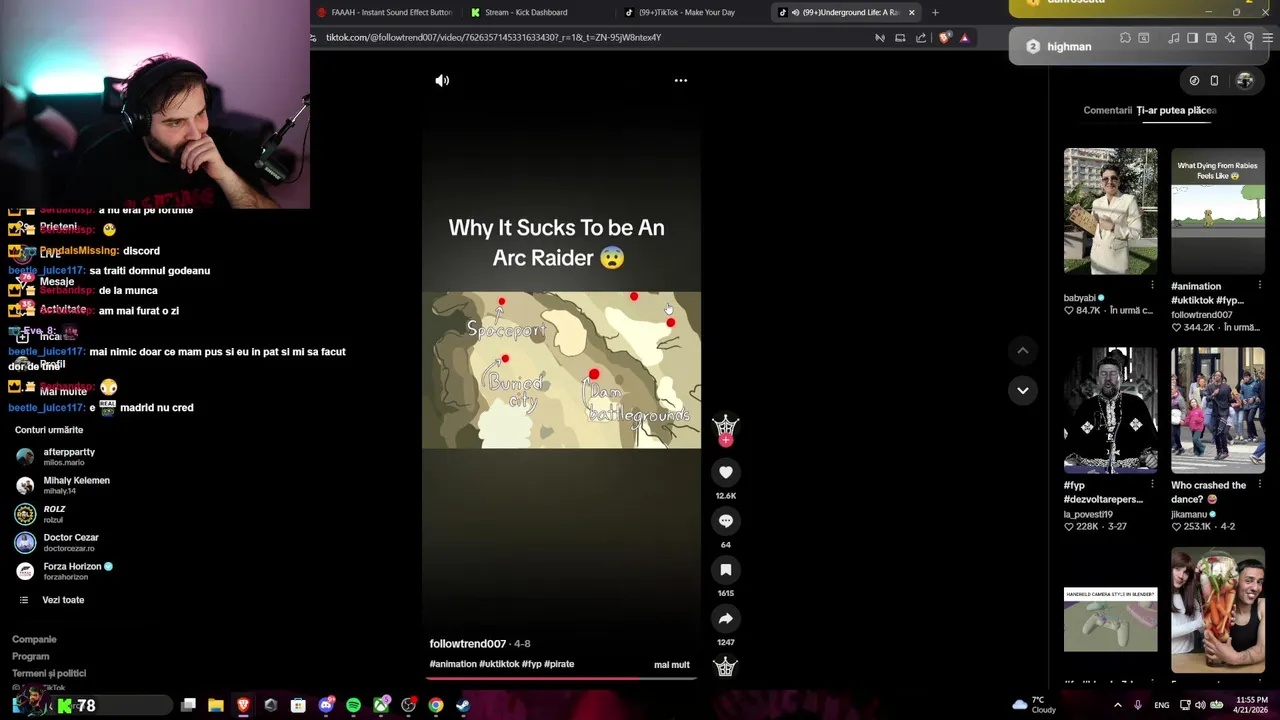This screenshot has width=1280, height=720.
Task: Share the video using the arrow icon
Action: click(726, 619)
